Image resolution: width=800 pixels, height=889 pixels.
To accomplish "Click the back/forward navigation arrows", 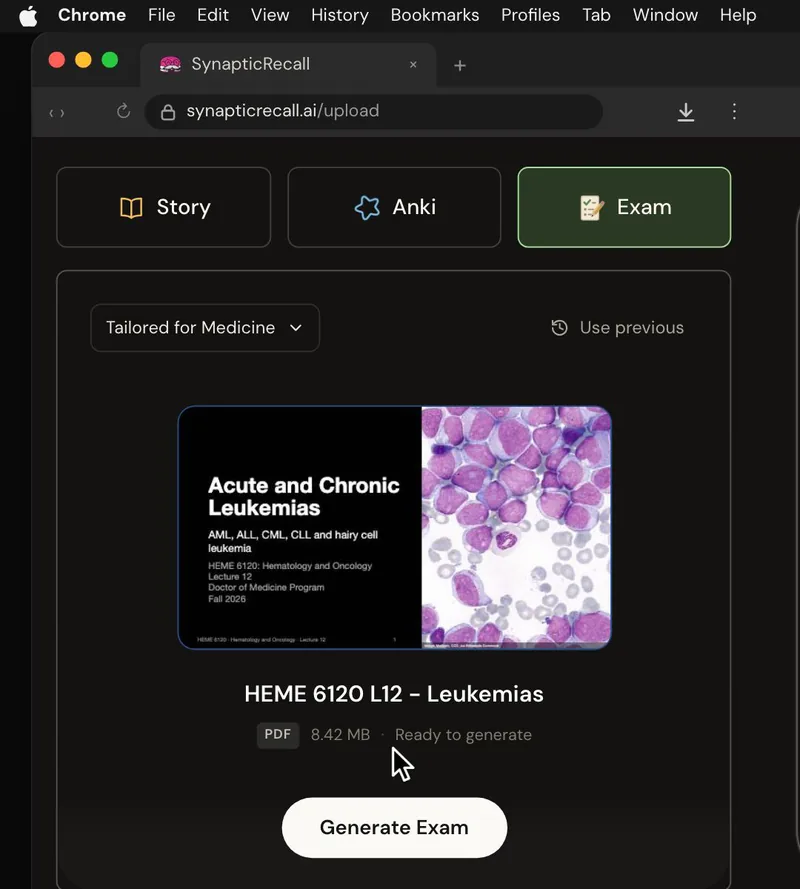I will pyautogui.click(x=57, y=113).
